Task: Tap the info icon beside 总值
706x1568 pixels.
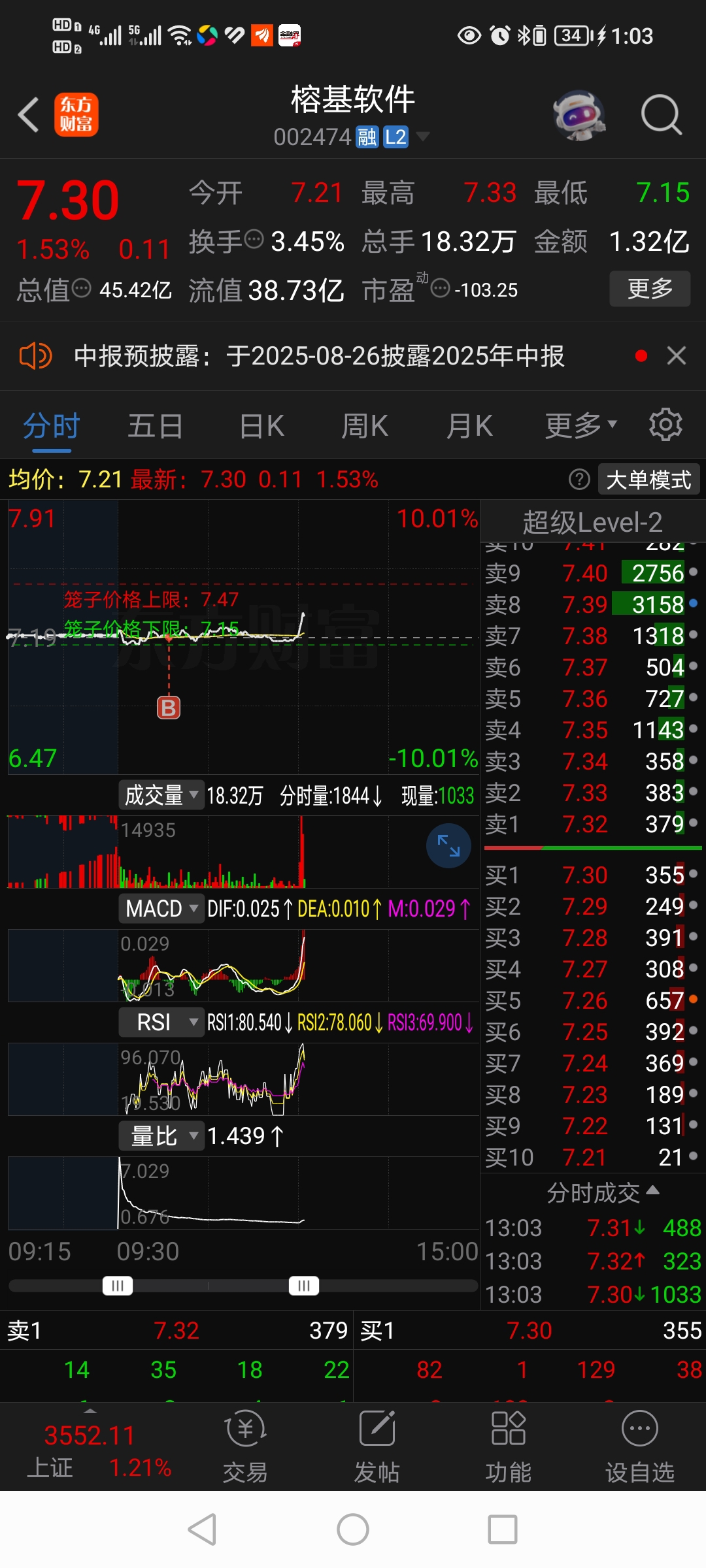Action: tap(81, 287)
